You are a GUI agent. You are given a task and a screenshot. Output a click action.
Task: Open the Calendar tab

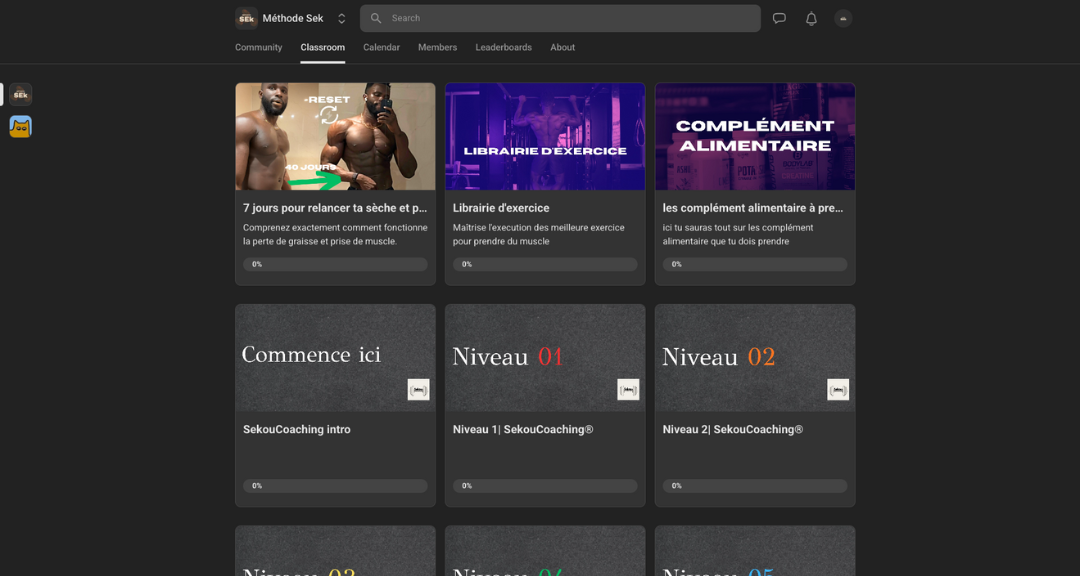click(381, 47)
